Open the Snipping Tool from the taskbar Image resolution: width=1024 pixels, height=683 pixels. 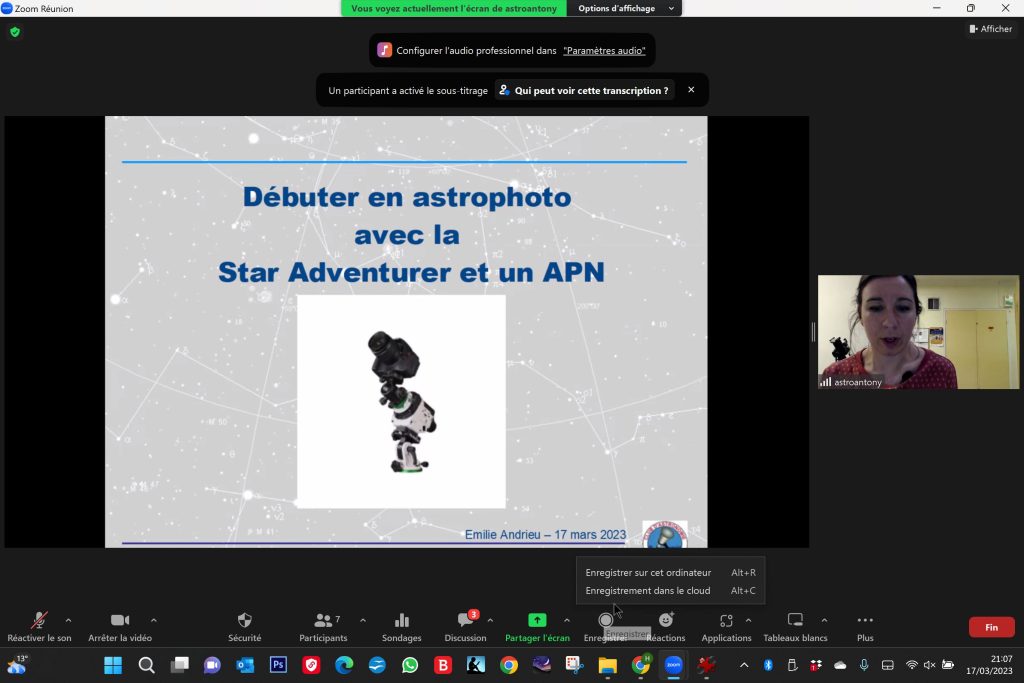tap(575, 665)
